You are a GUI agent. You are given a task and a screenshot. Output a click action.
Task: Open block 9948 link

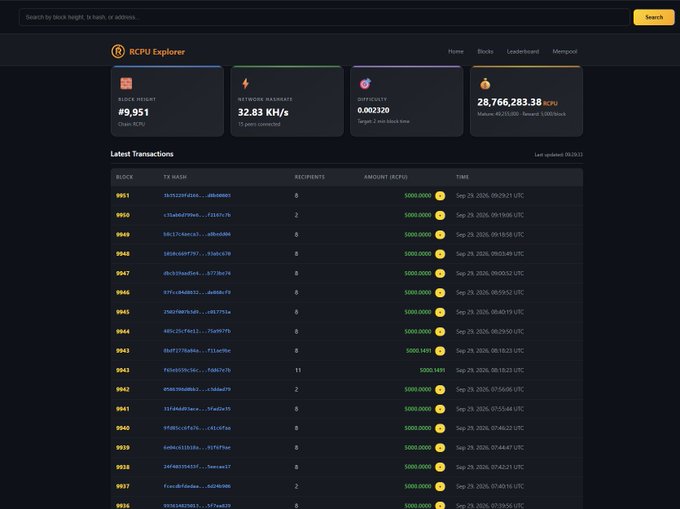tap(123, 254)
